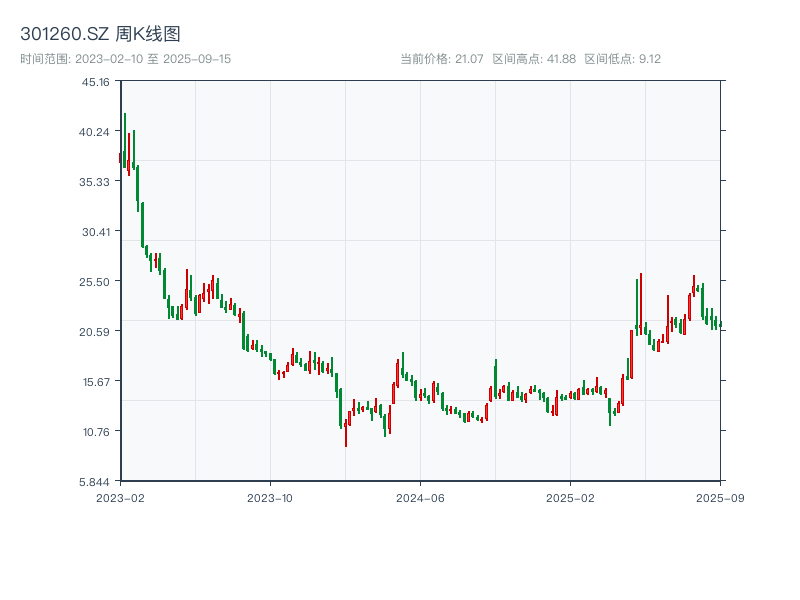Click x-axis label 2024-06
The image size is (800, 600).
(420, 498)
